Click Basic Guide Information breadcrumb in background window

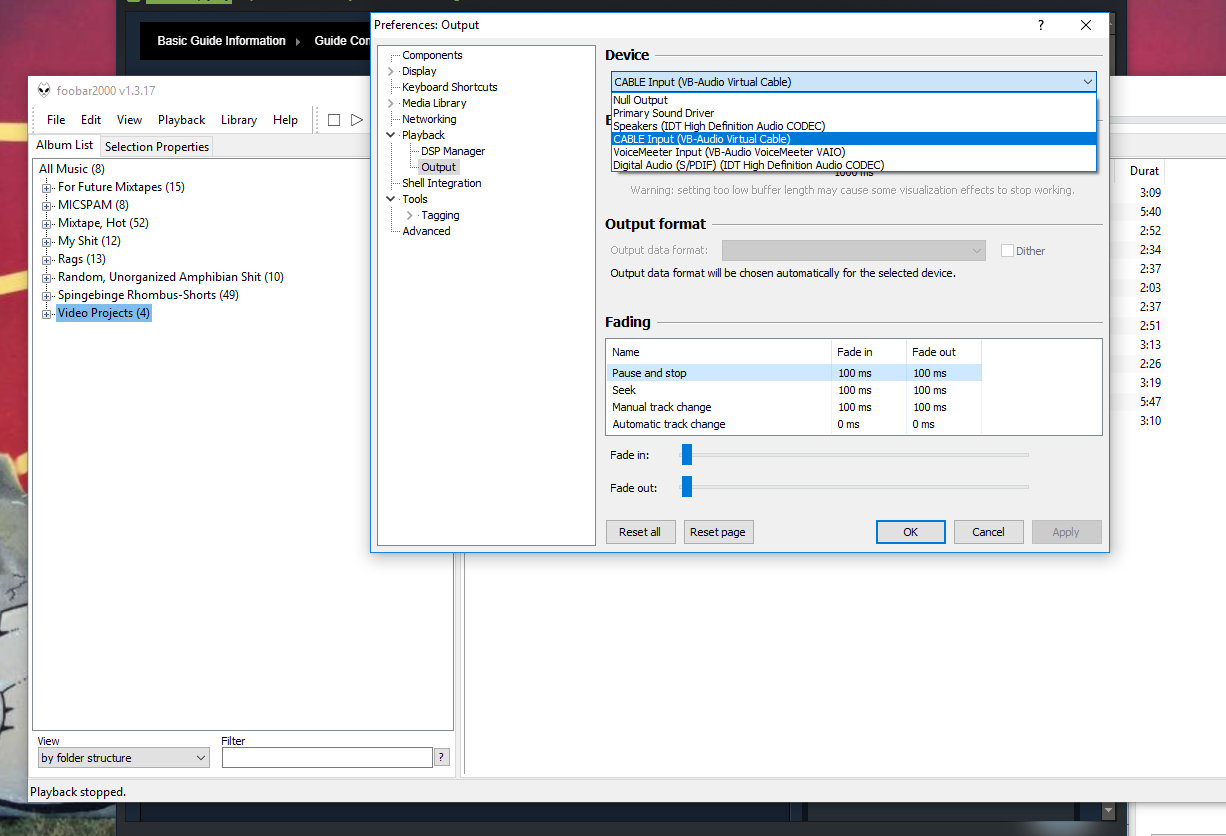tap(221, 41)
